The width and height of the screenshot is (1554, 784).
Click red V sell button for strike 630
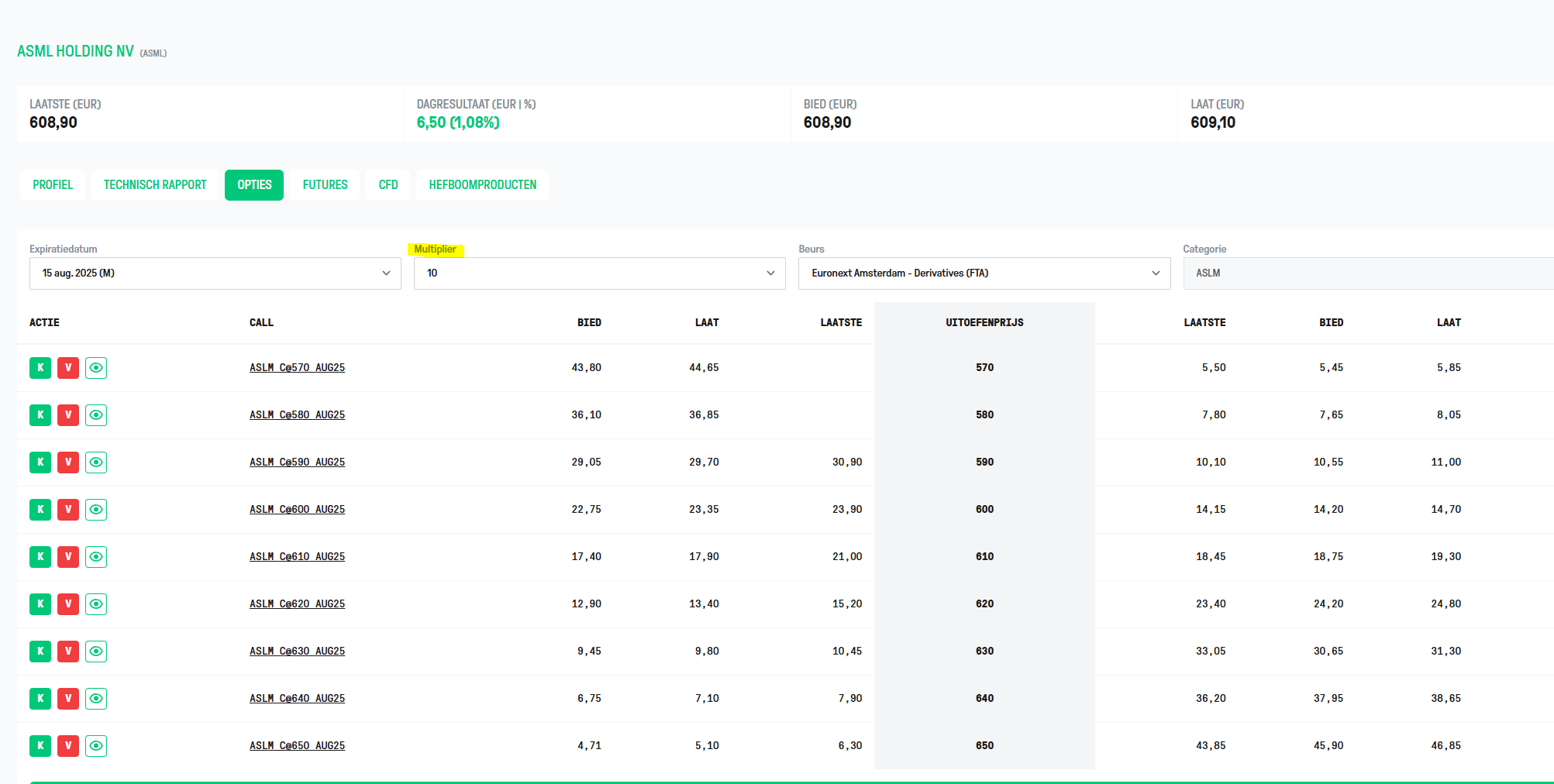[68, 652]
